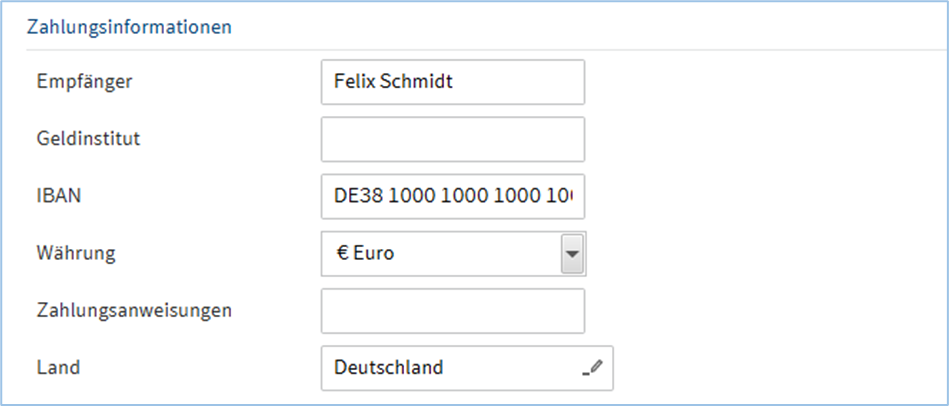Focus the empty Zahlungsanweisungen field
This screenshot has width=949, height=406.
(x=452, y=311)
